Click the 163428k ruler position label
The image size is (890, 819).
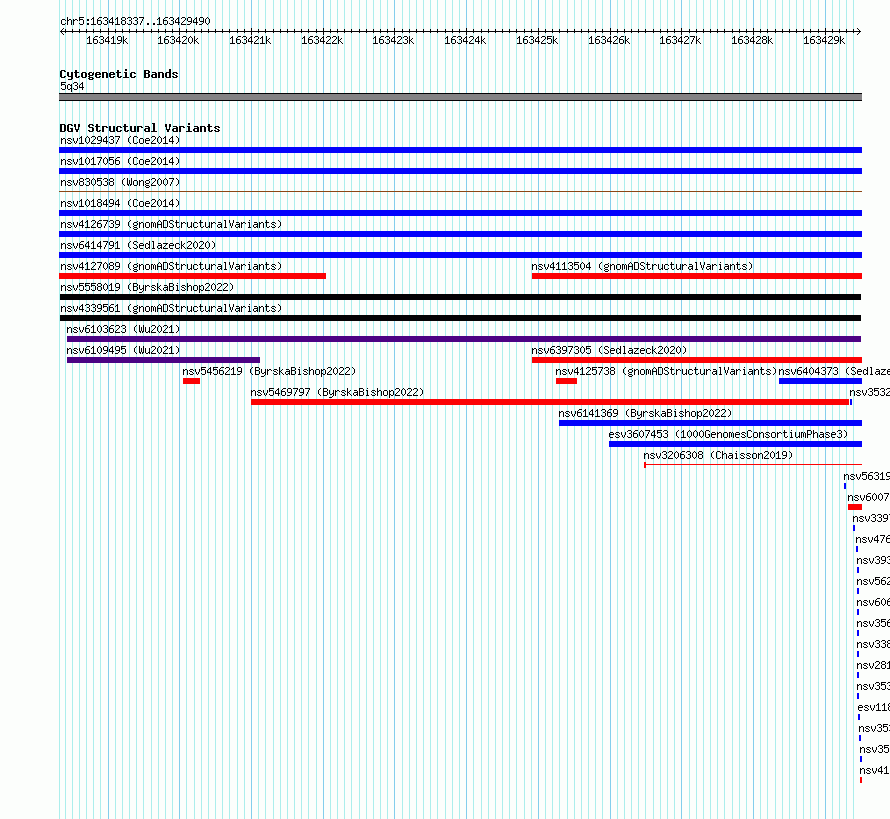tap(752, 41)
